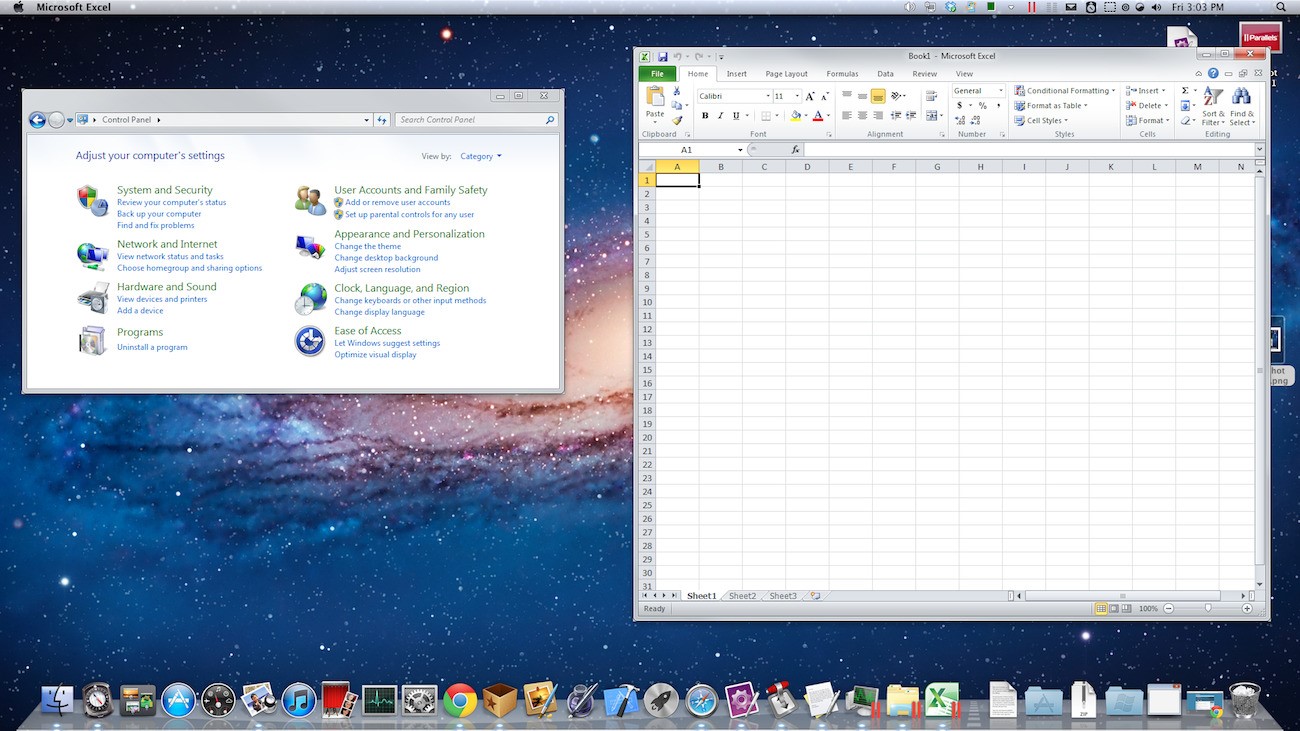This screenshot has height=731, width=1300.
Task: Click the Control Panel back arrow button
Action: pos(37,120)
